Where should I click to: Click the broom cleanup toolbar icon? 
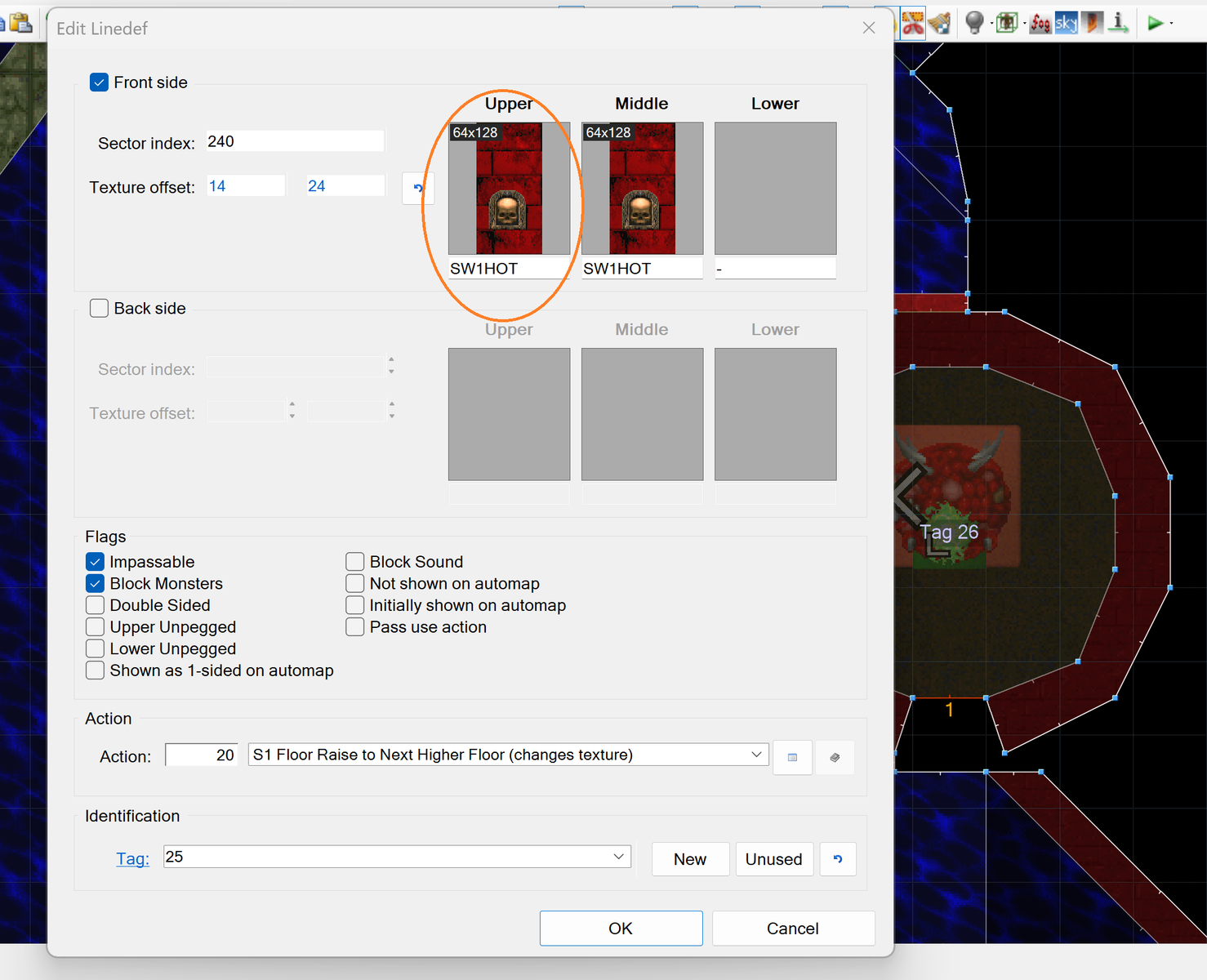pos(940,23)
